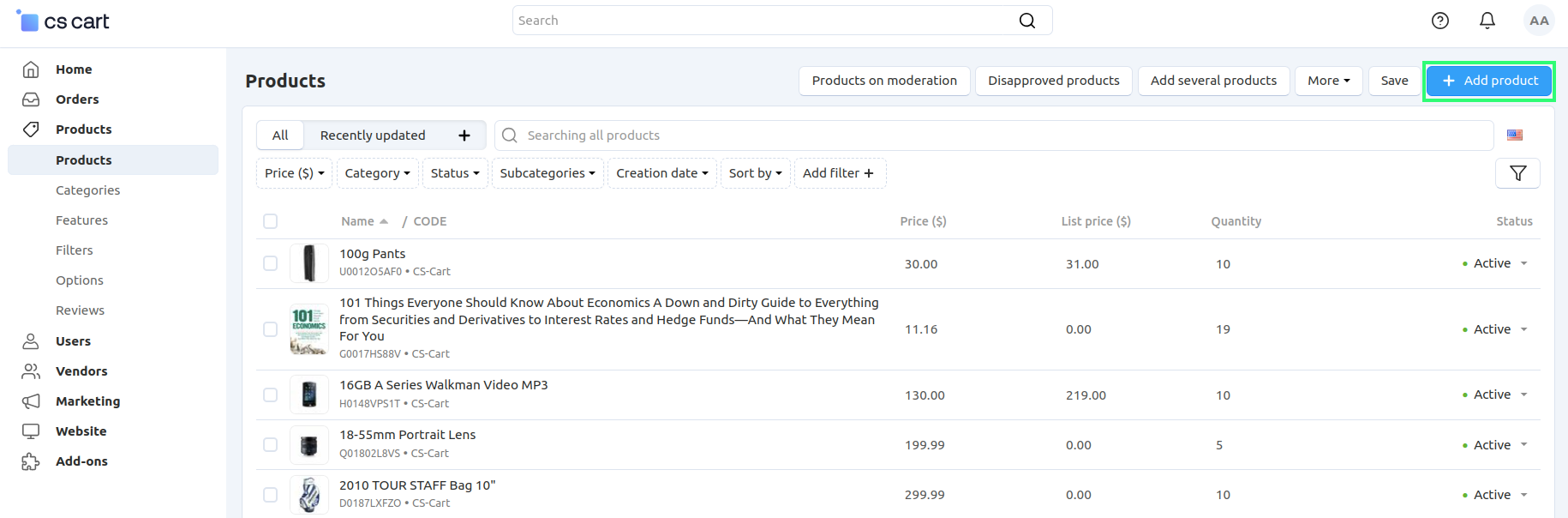Go to Features in the sidebar submenu
This screenshot has width=1568, height=518.
[x=82, y=220]
